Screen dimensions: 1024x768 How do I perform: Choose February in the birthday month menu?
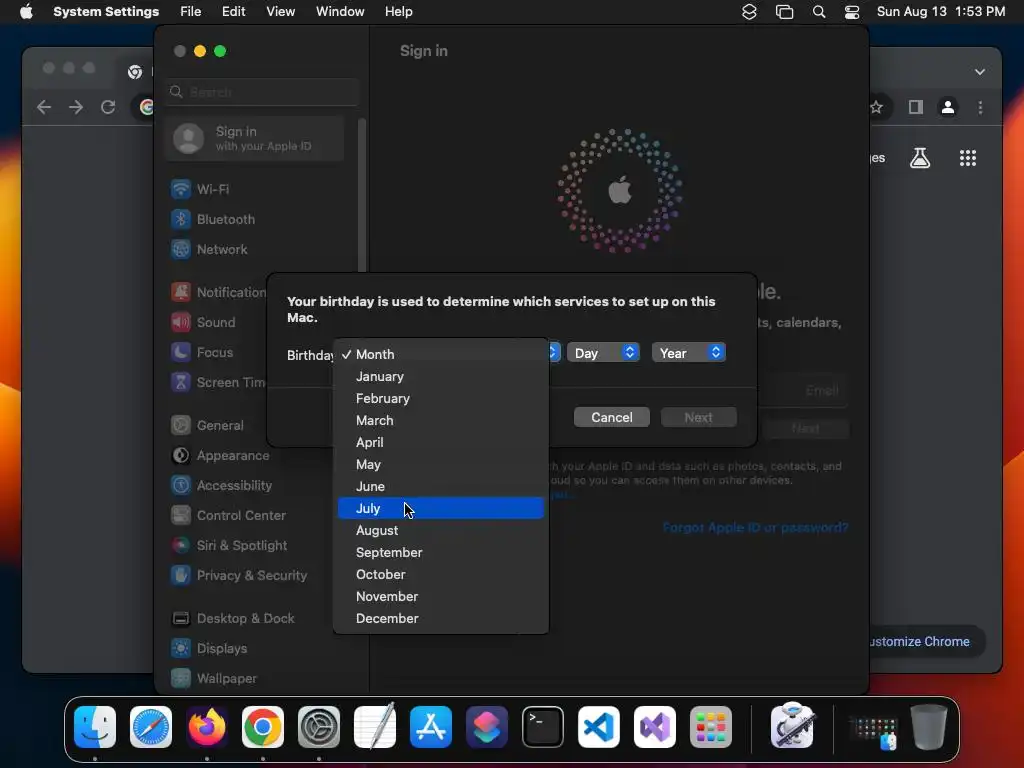441,398
